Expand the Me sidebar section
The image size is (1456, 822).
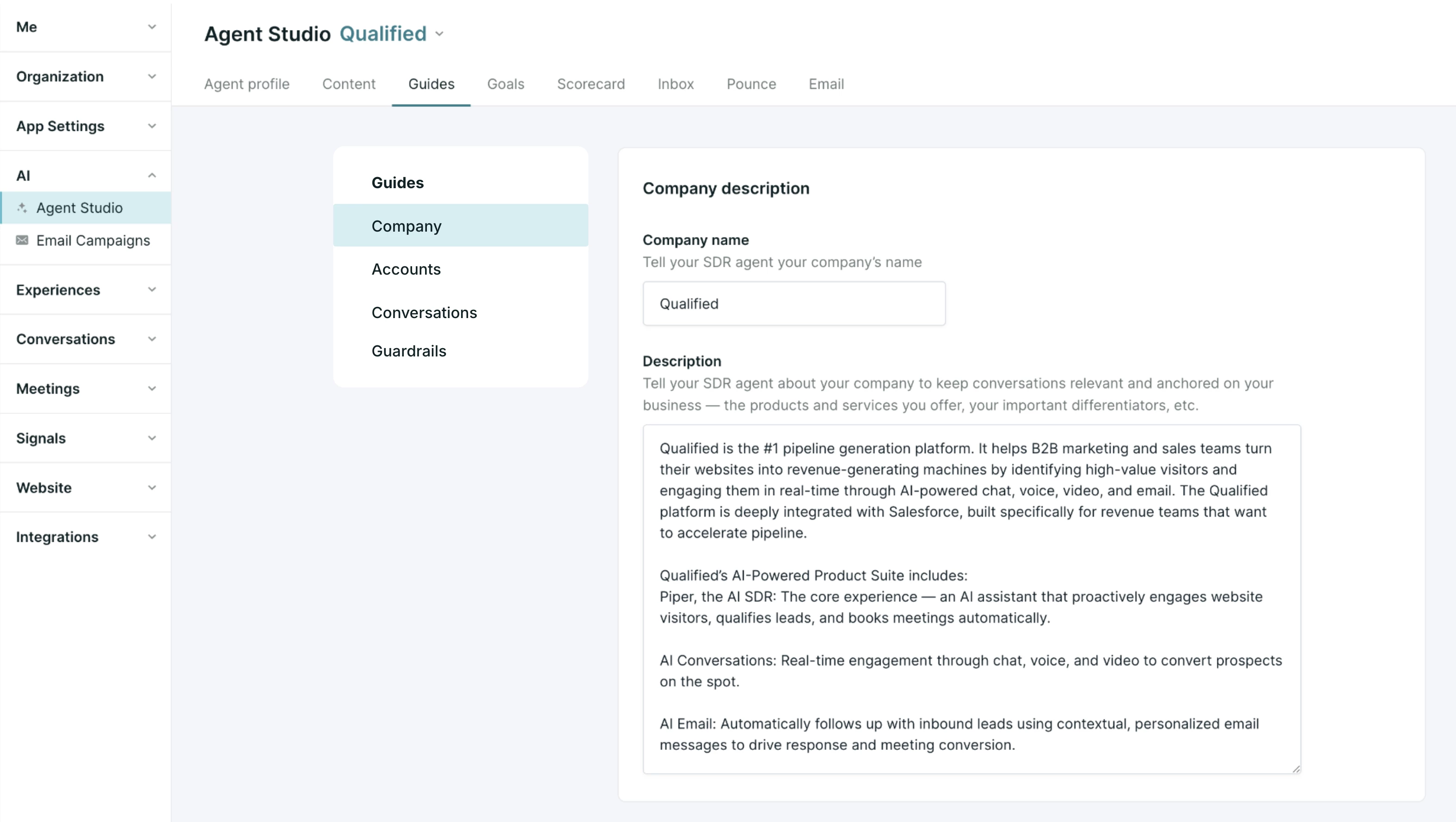(86, 26)
